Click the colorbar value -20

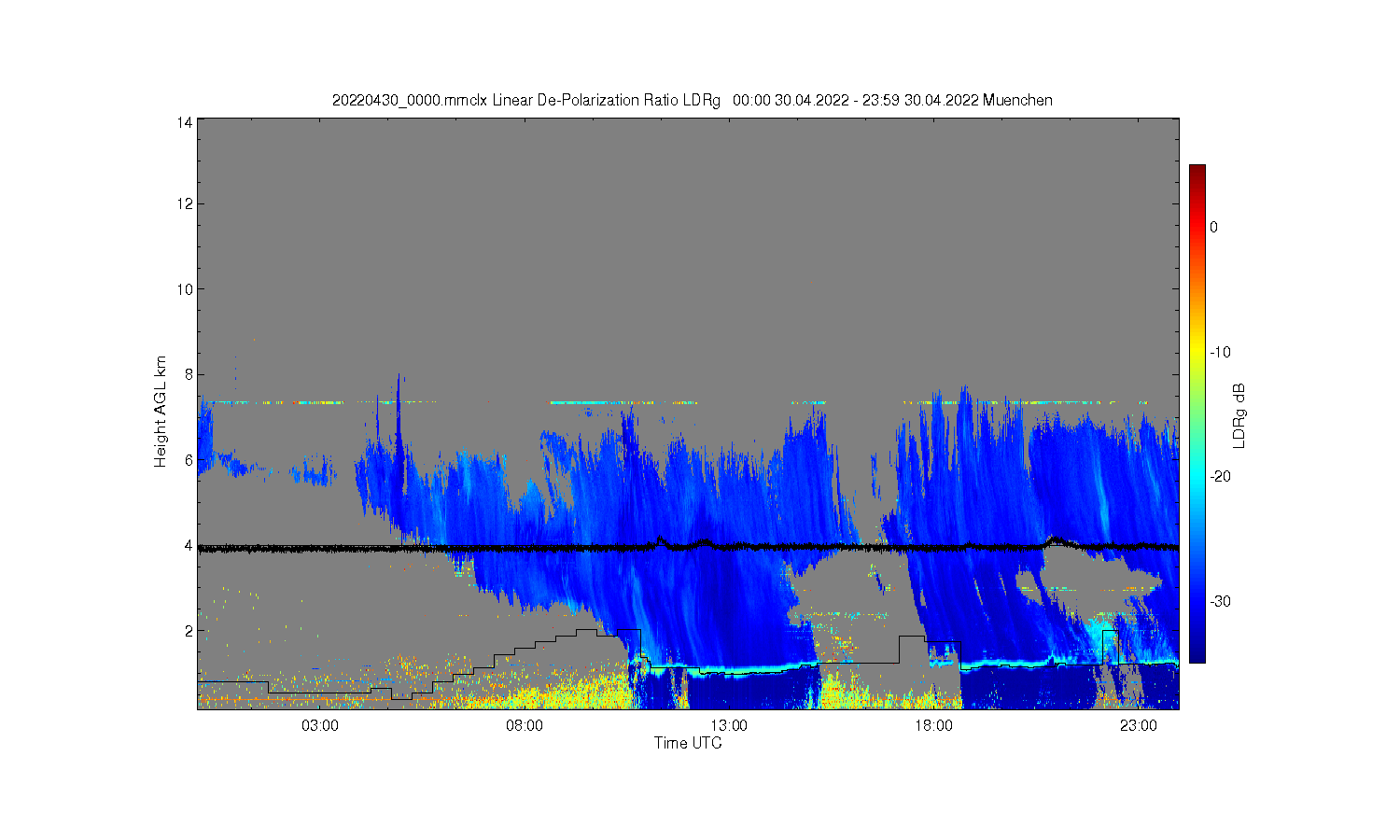click(1220, 476)
